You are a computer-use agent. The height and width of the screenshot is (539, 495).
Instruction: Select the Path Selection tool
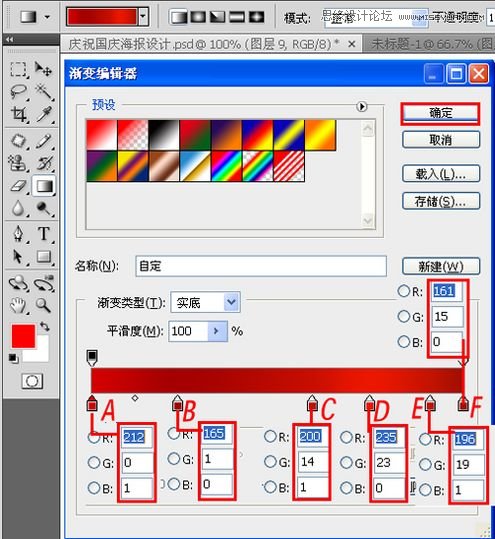pyautogui.click(x=17, y=256)
